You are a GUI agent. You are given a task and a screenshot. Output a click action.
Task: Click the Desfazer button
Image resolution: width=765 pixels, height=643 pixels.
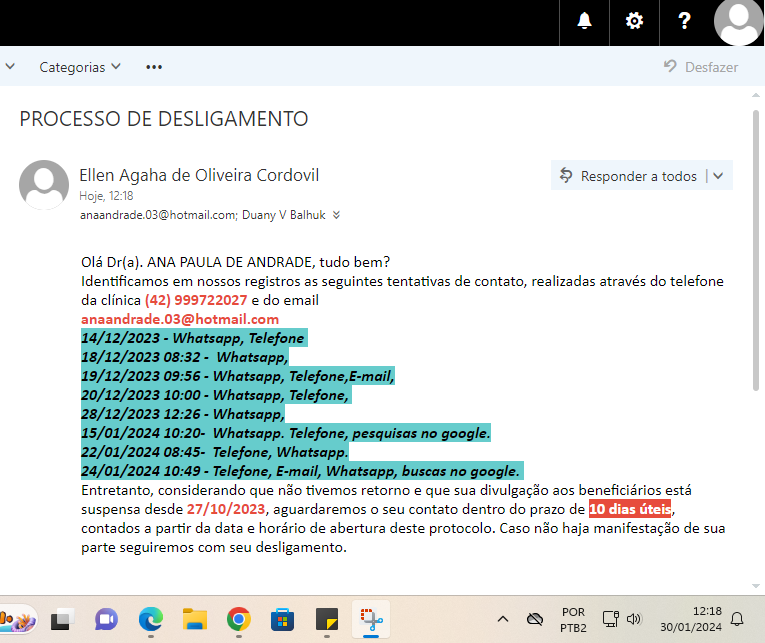tap(700, 67)
